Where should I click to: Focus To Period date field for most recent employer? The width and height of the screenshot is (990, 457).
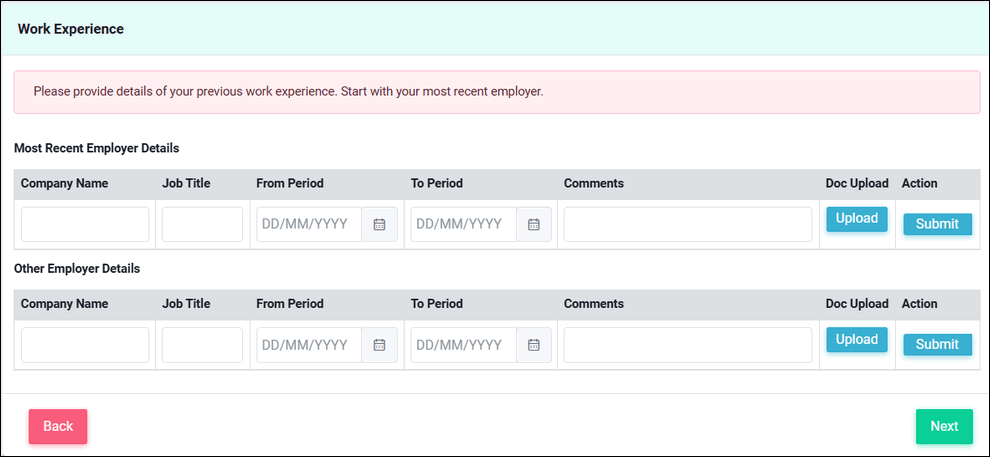pyautogui.click(x=464, y=224)
